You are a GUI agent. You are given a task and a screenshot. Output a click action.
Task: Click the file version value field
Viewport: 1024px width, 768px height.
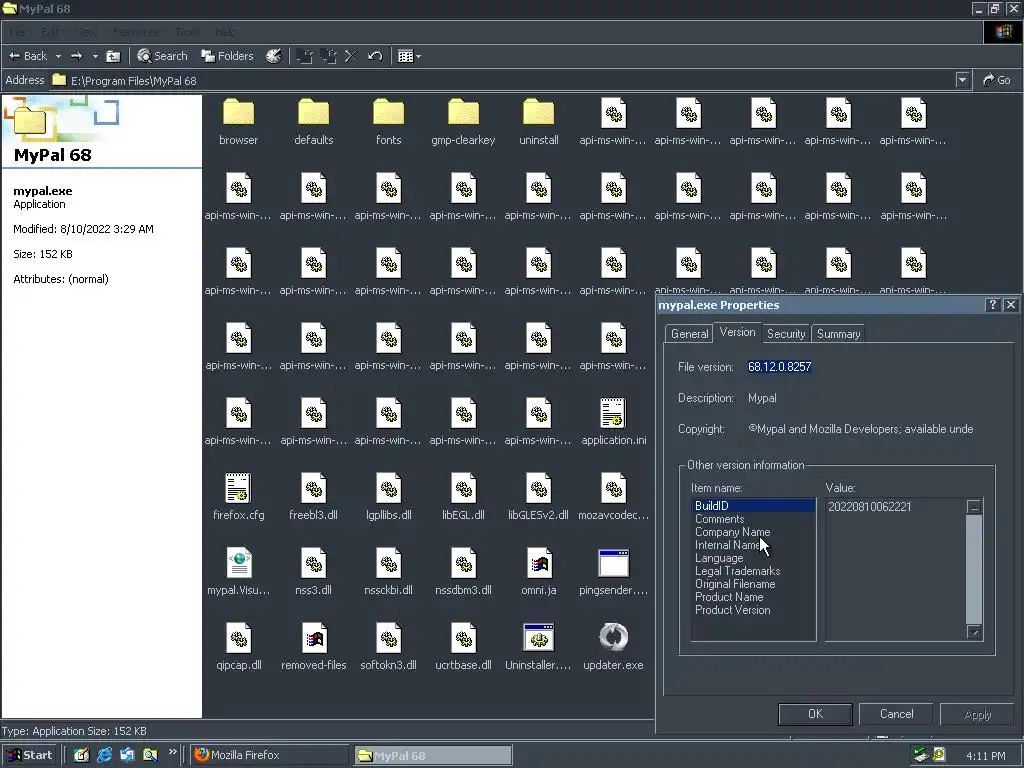pyautogui.click(x=780, y=367)
